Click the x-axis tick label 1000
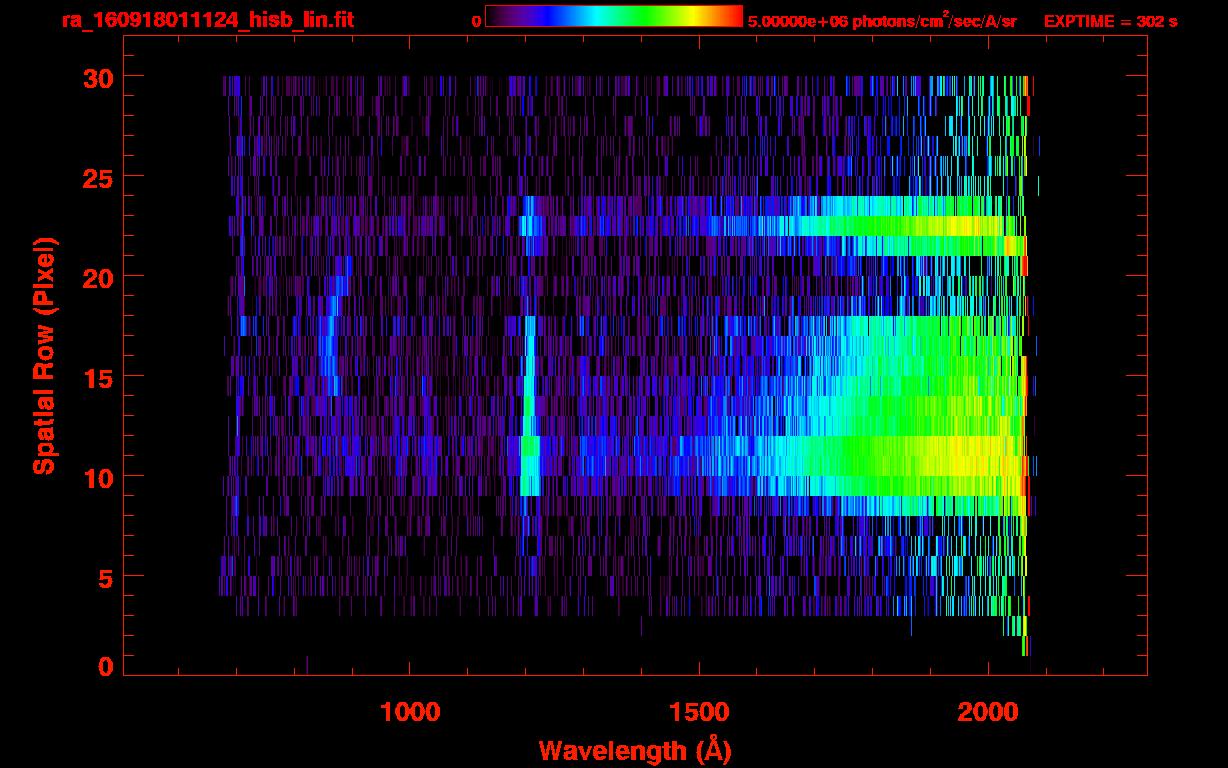1228x768 pixels. click(410, 712)
